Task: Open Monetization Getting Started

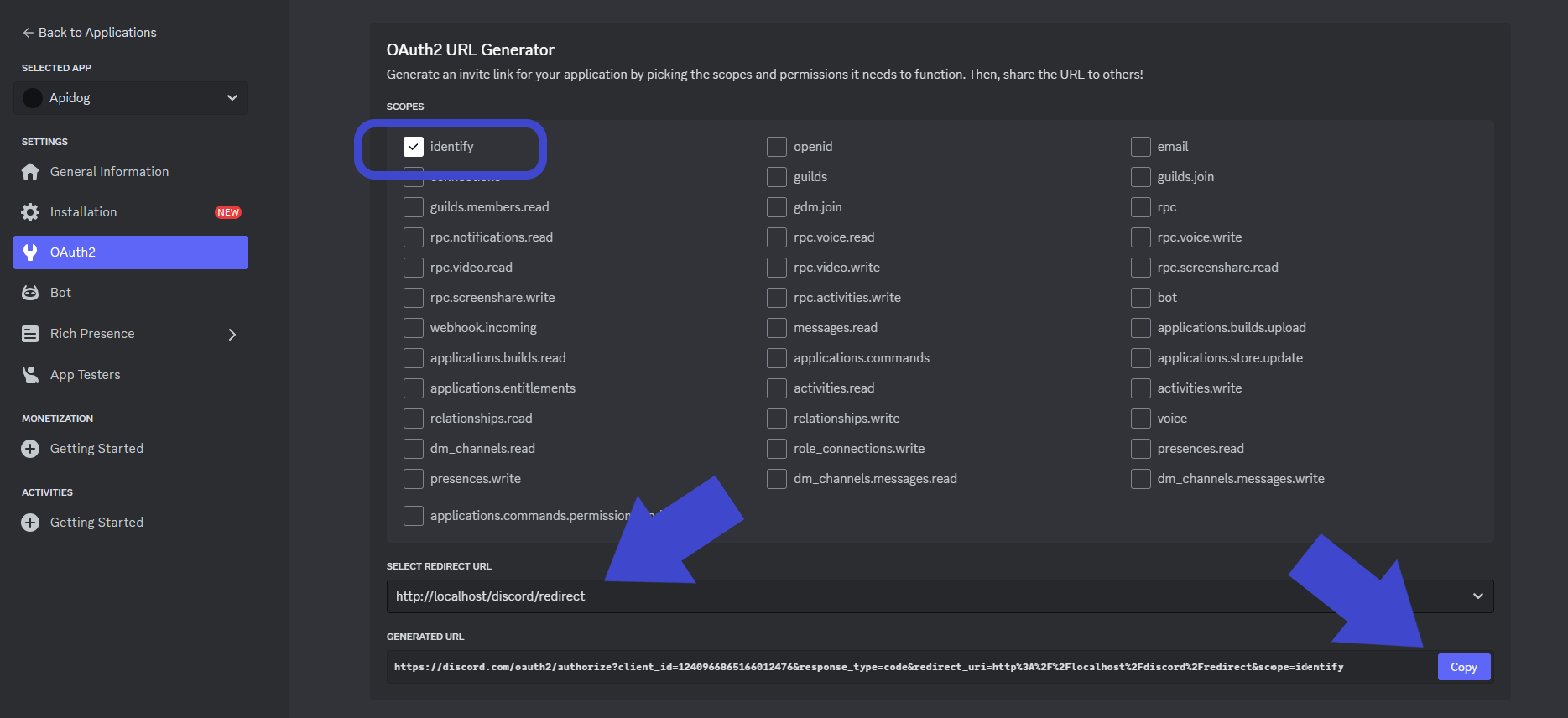Action: pyautogui.click(x=131, y=449)
